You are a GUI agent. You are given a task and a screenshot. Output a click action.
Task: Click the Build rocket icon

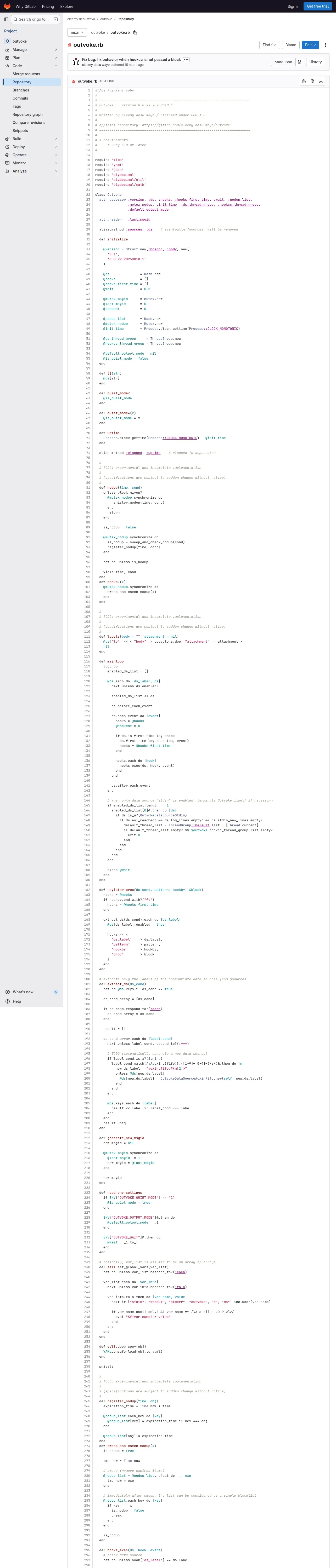tap(7, 139)
